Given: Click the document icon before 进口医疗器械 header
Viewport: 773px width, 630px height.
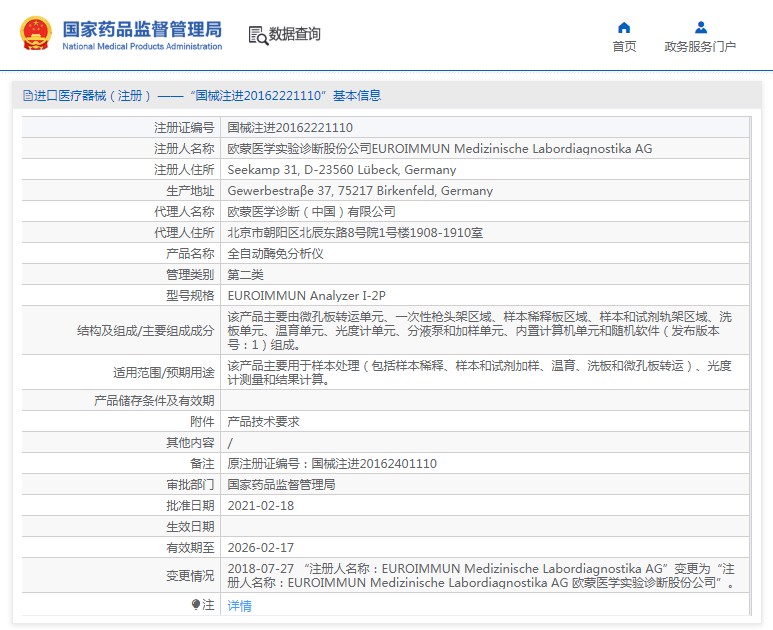Looking at the screenshot, I should [x=27, y=96].
